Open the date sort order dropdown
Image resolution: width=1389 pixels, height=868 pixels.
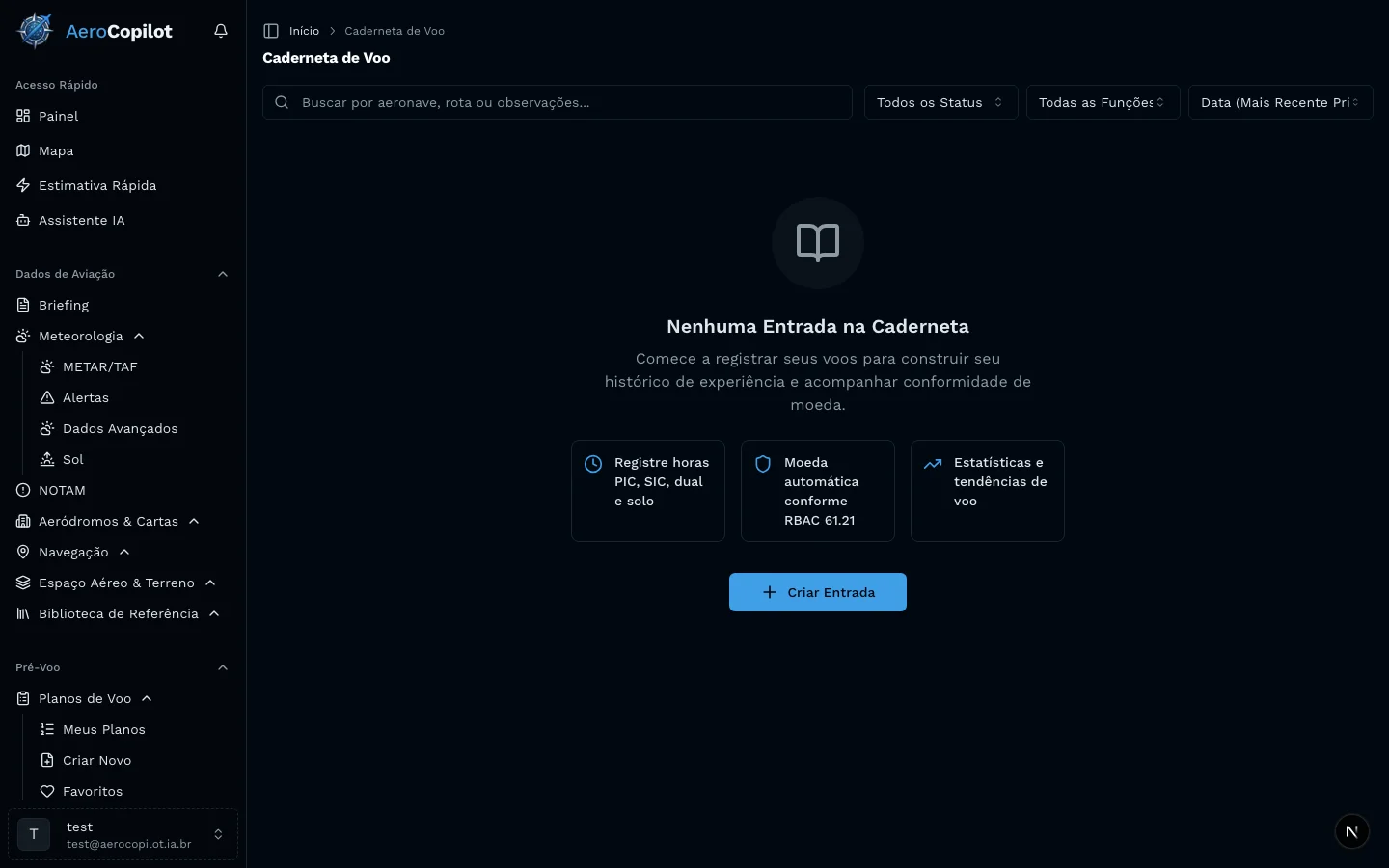coord(1280,102)
